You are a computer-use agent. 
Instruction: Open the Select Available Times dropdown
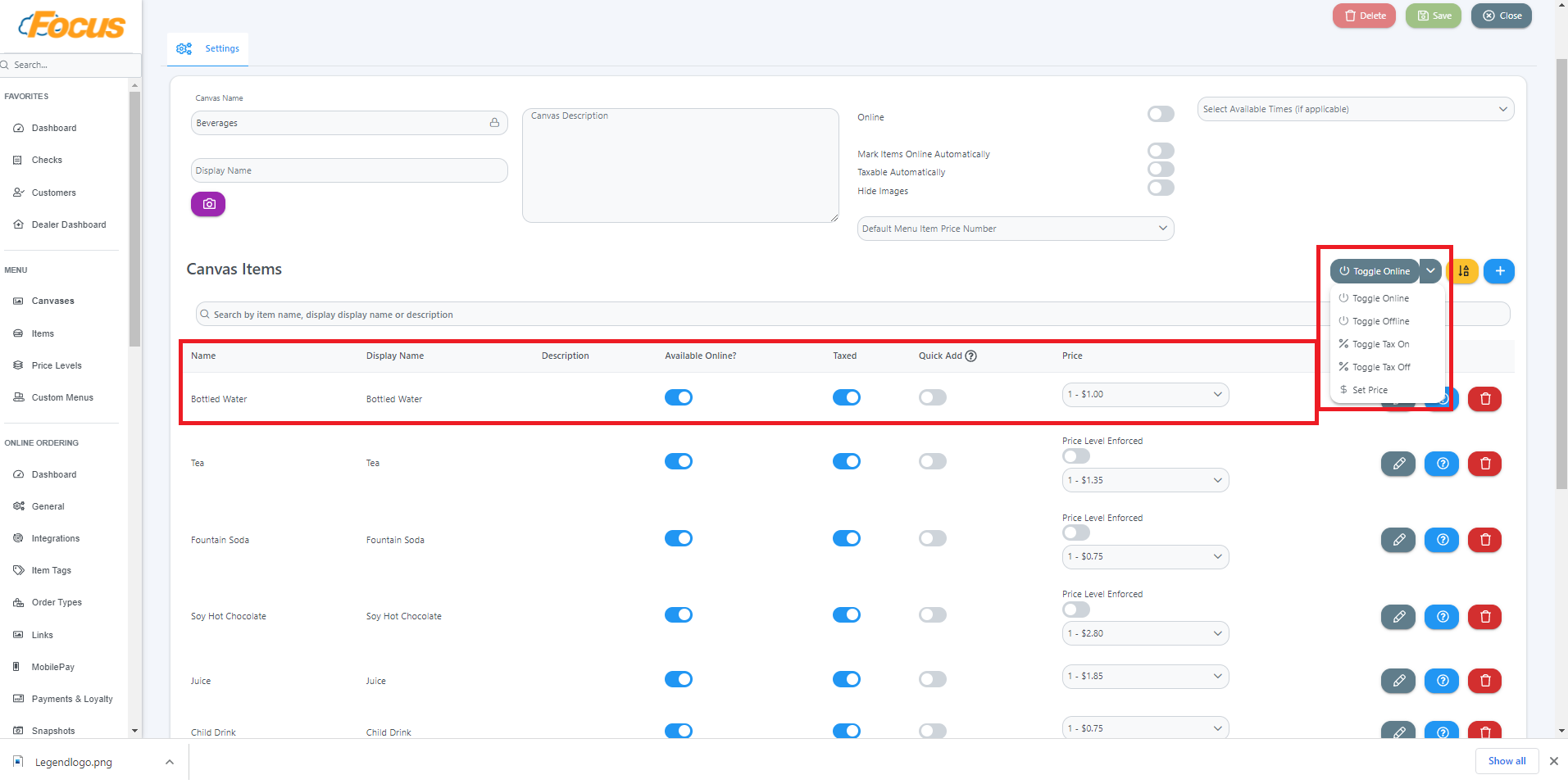[1354, 108]
